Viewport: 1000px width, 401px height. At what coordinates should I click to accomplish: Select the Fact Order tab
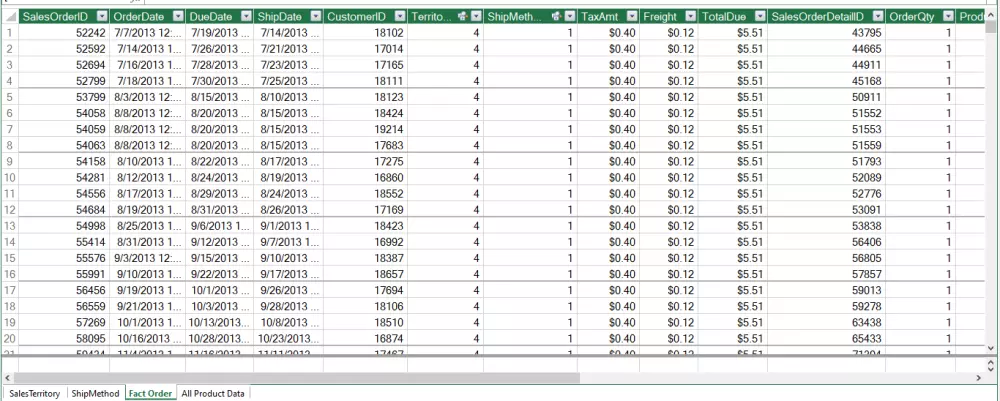(151, 393)
